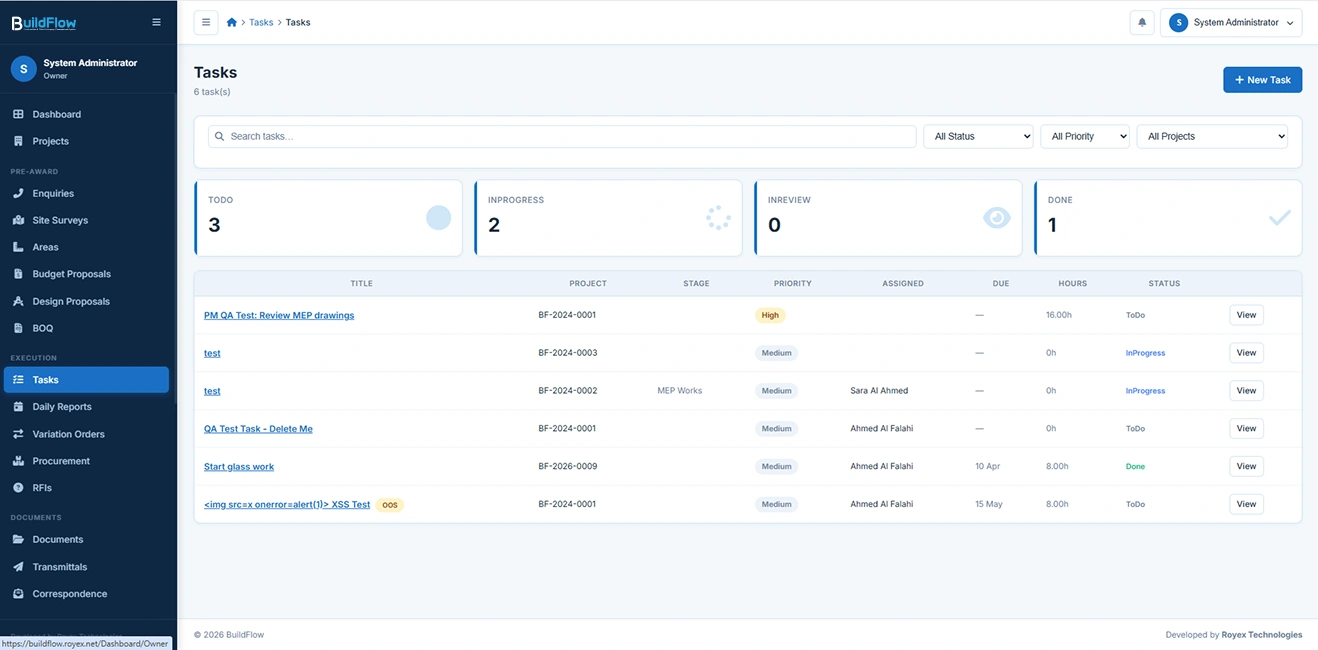Image resolution: width=1318 pixels, height=650 pixels.
Task: Click the Transmittals paper plane icon
Action: point(18,567)
